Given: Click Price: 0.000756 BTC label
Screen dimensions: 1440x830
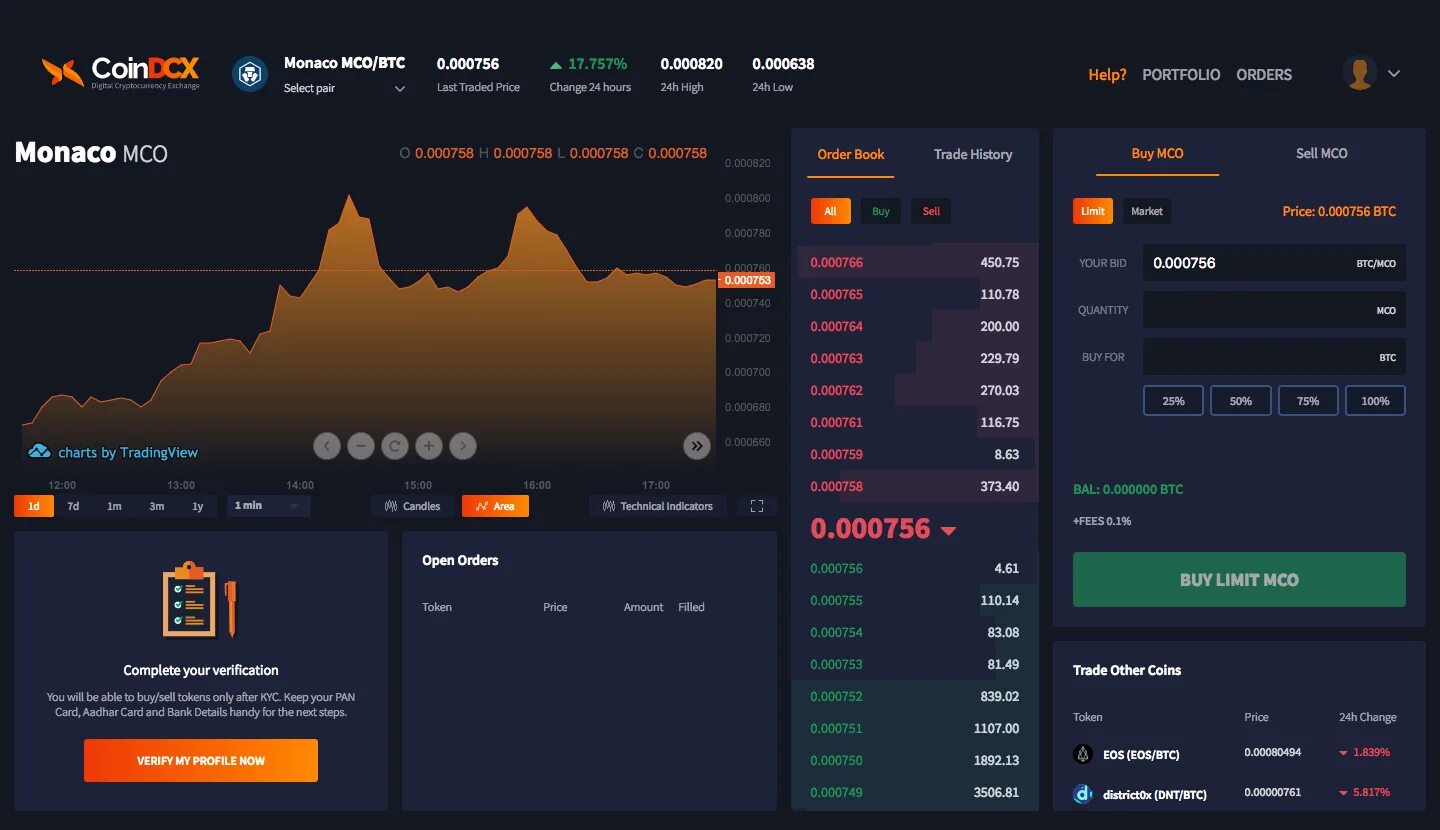Looking at the screenshot, I should point(1339,211).
